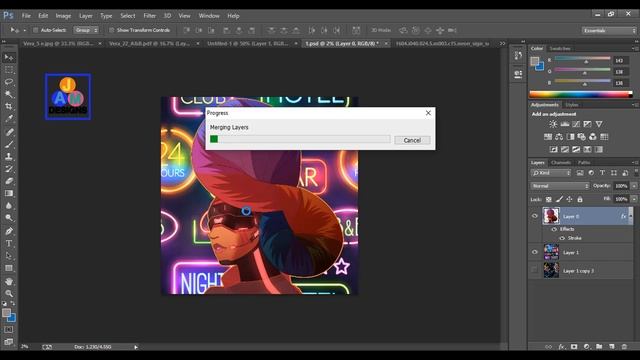The image size is (640, 360).
Task: Click the foreground color swatch in the toolbox
Action: 6,313
